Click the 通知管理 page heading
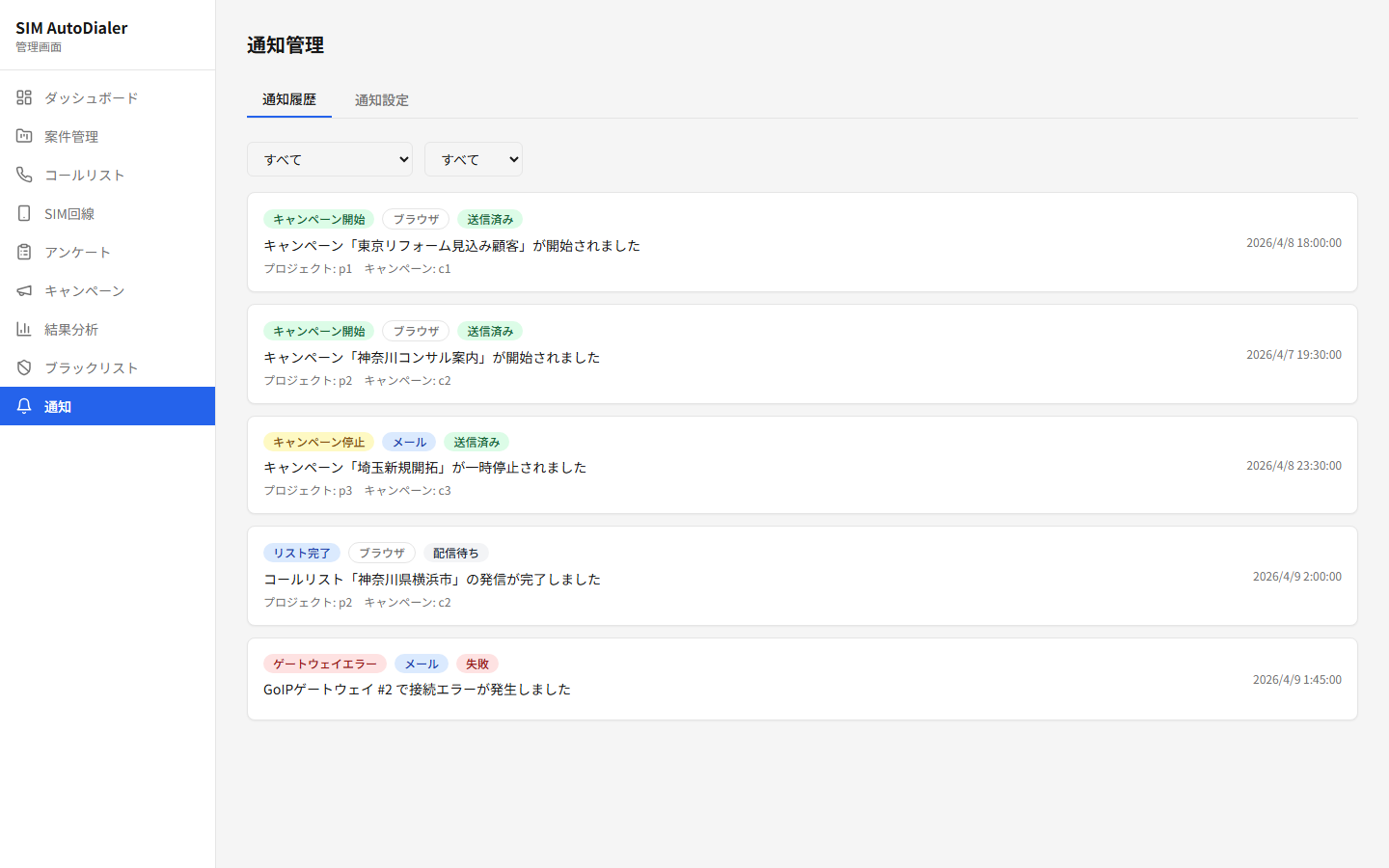Screen dimensions: 1389x868 (286, 44)
